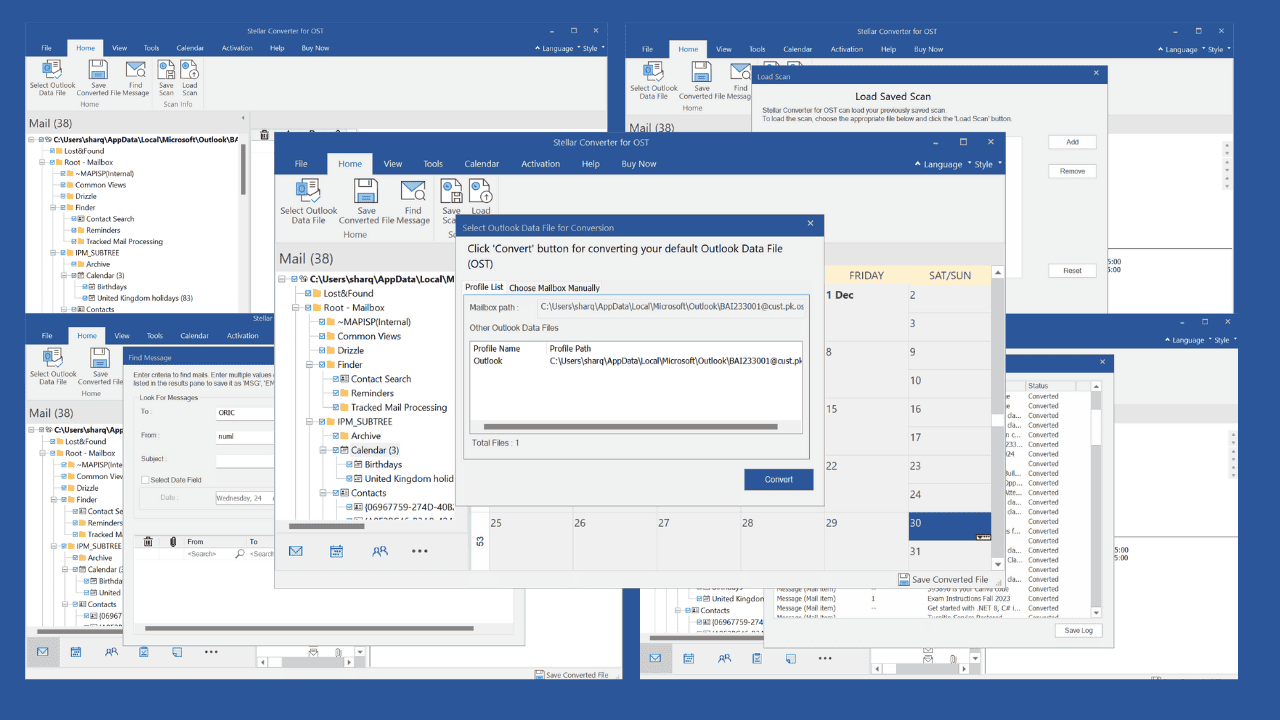
Task: Switch to Tools tab in center window
Action: coord(433,164)
